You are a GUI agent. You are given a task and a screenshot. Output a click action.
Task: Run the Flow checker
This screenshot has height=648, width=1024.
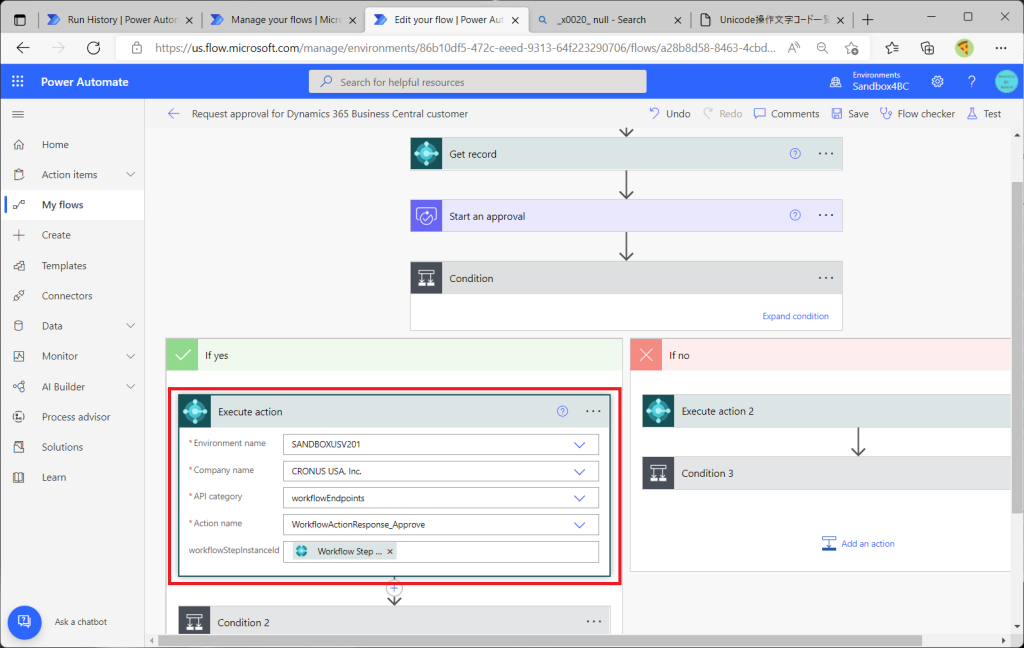[917, 114]
